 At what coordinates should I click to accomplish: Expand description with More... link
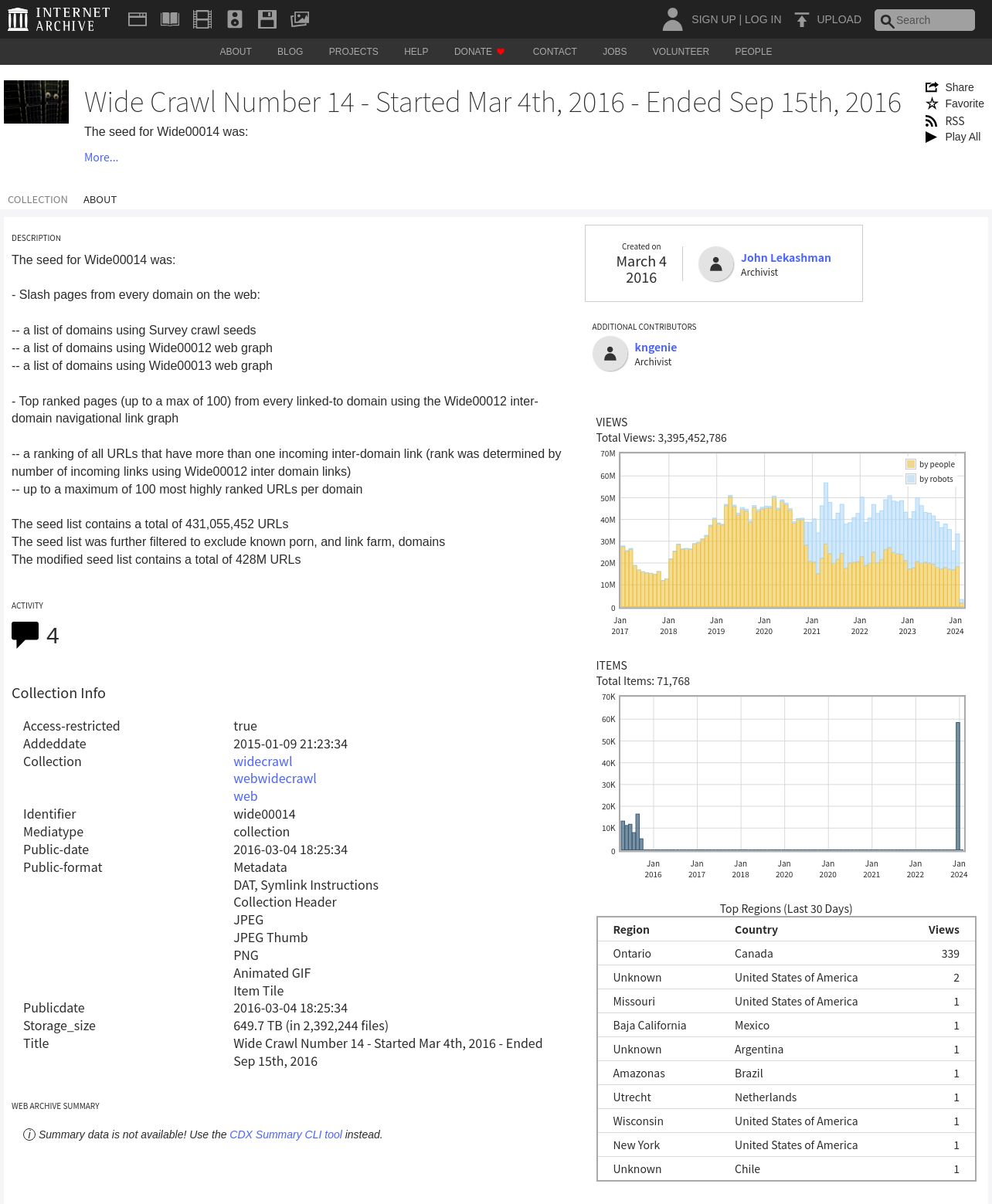tap(101, 158)
